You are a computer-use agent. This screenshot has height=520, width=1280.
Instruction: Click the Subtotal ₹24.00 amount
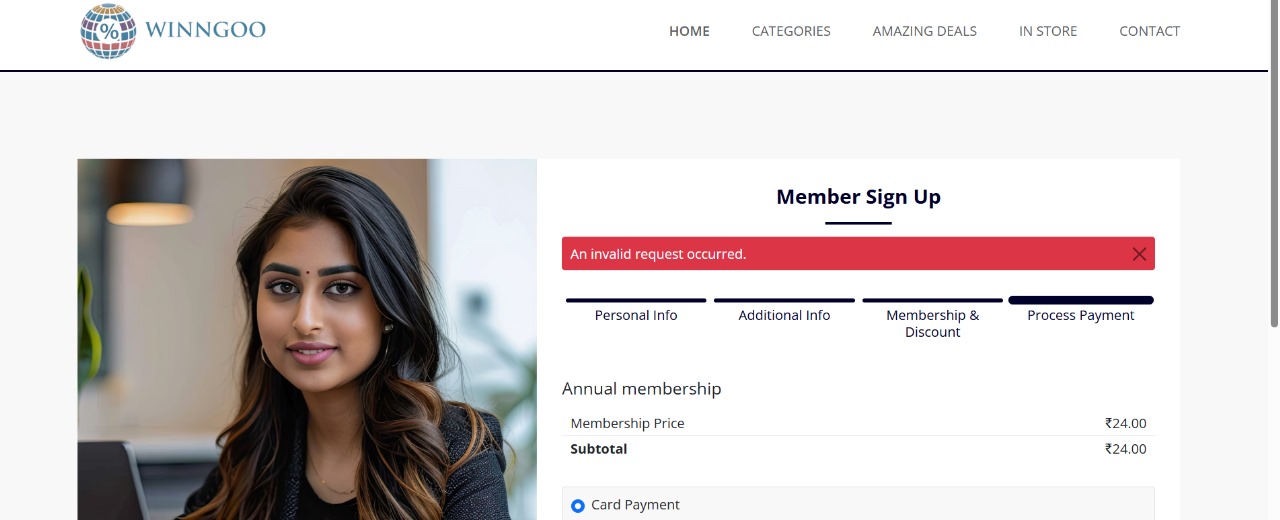pos(1125,449)
